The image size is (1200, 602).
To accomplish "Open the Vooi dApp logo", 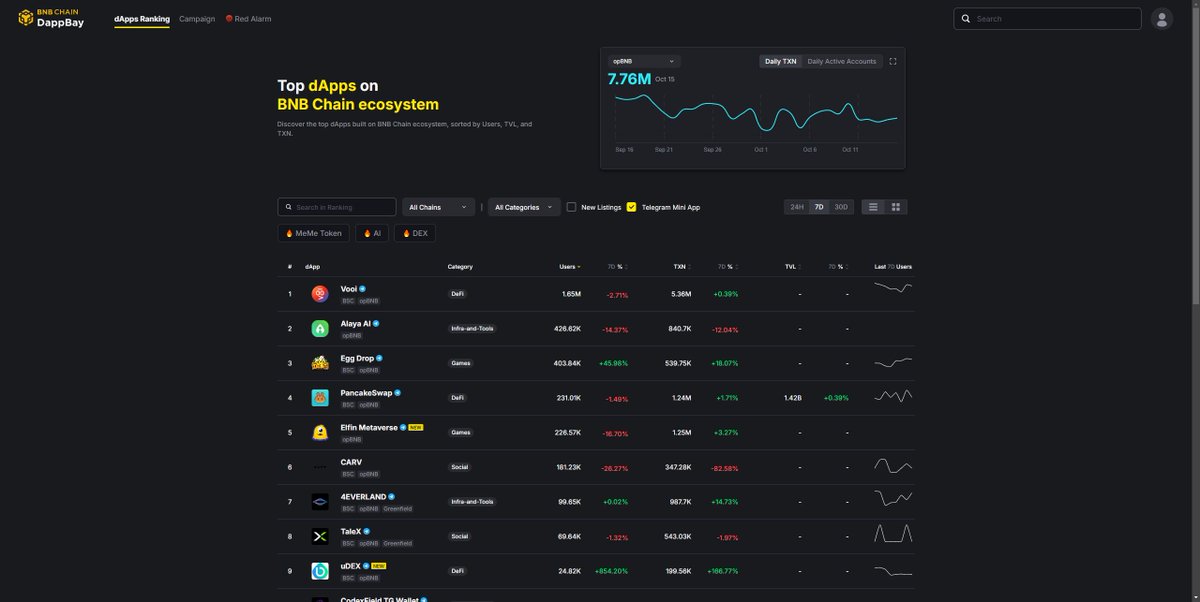I will click(319, 294).
